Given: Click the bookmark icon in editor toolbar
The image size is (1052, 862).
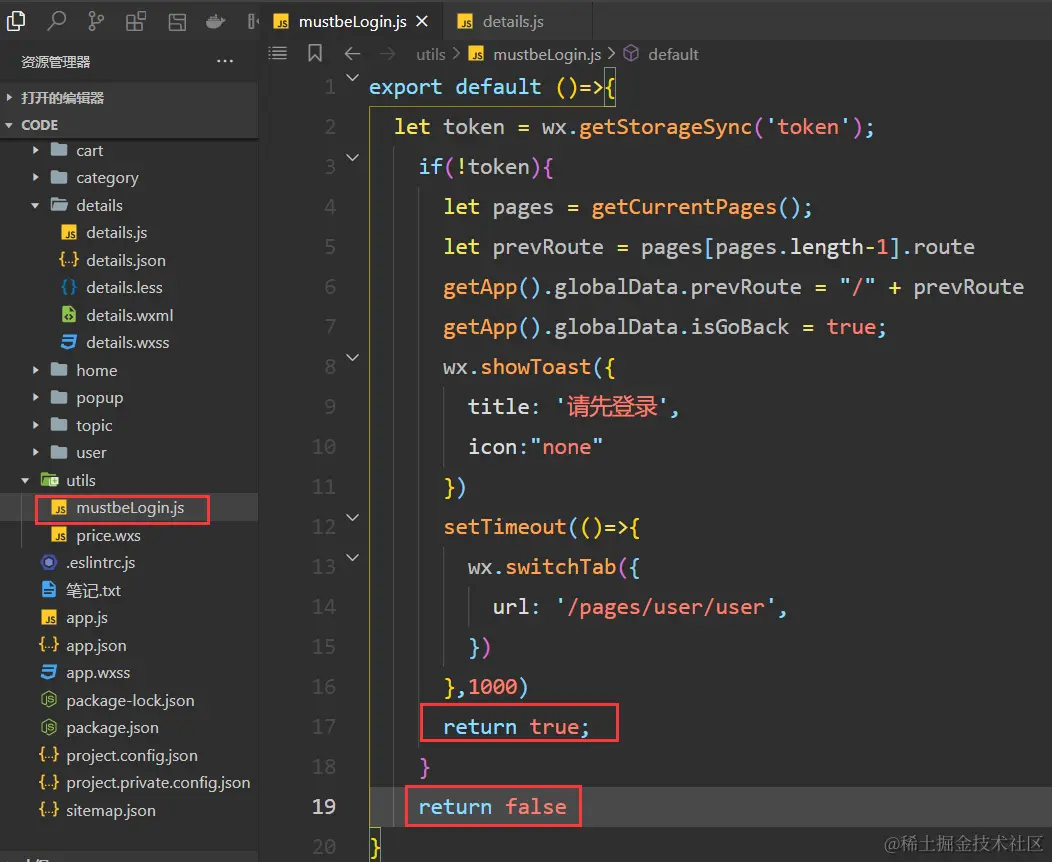Looking at the screenshot, I should point(315,53).
